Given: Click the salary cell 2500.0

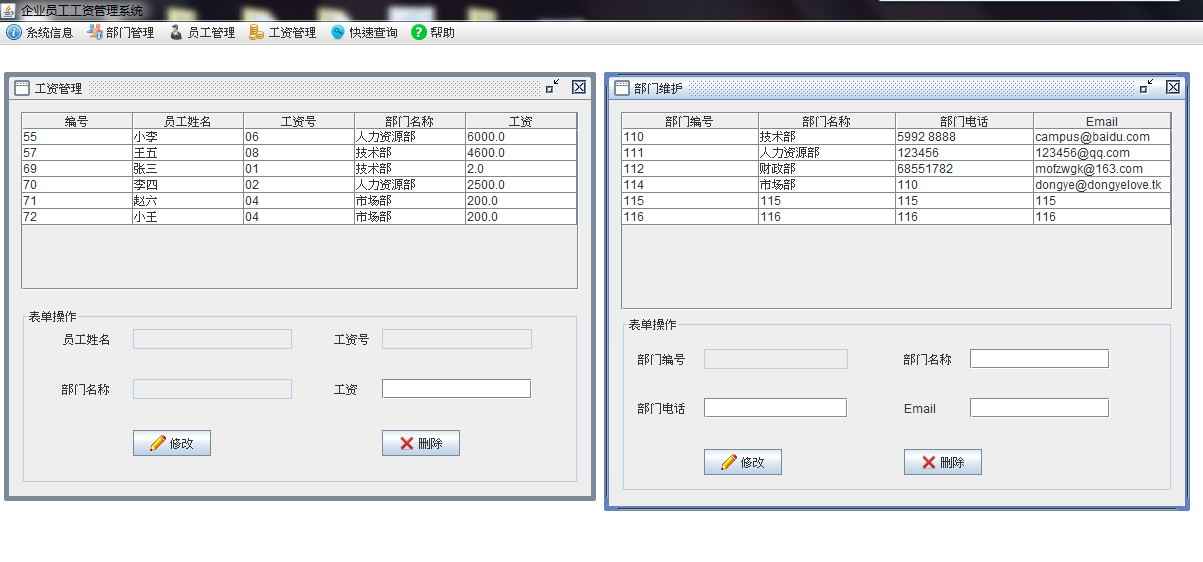Looking at the screenshot, I should click(521, 185).
